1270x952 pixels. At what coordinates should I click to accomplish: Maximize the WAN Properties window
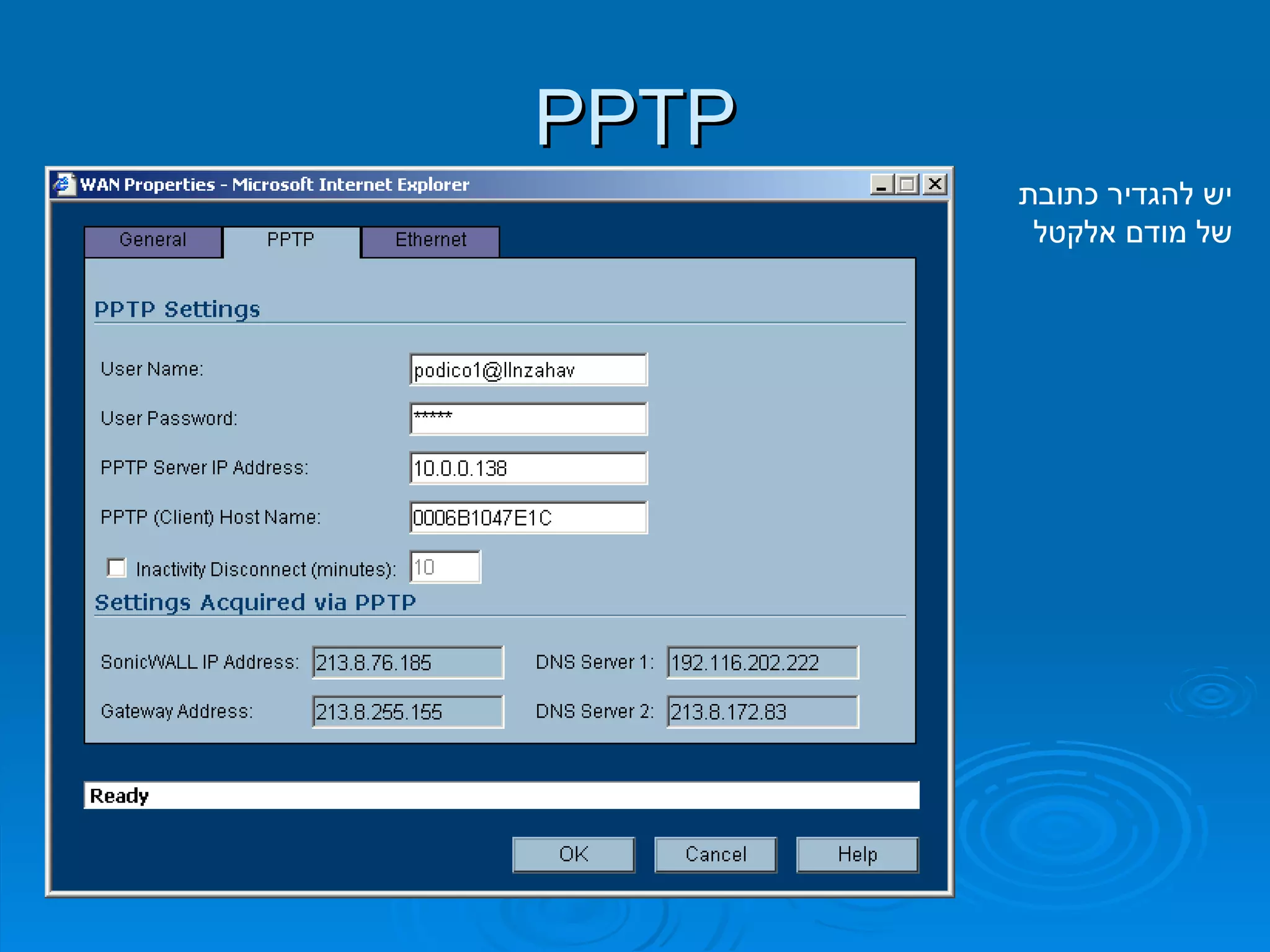908,184
